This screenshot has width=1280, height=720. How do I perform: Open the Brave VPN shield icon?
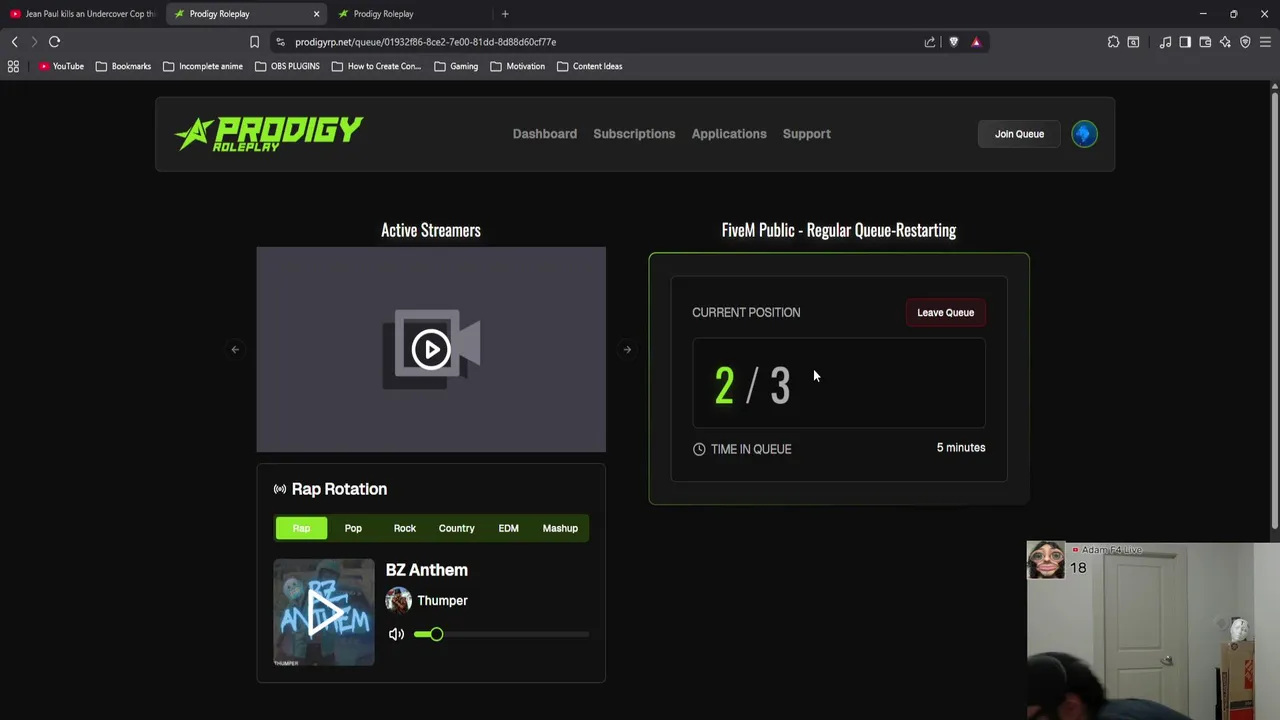pyautogui.click(x=1245, y=42)
